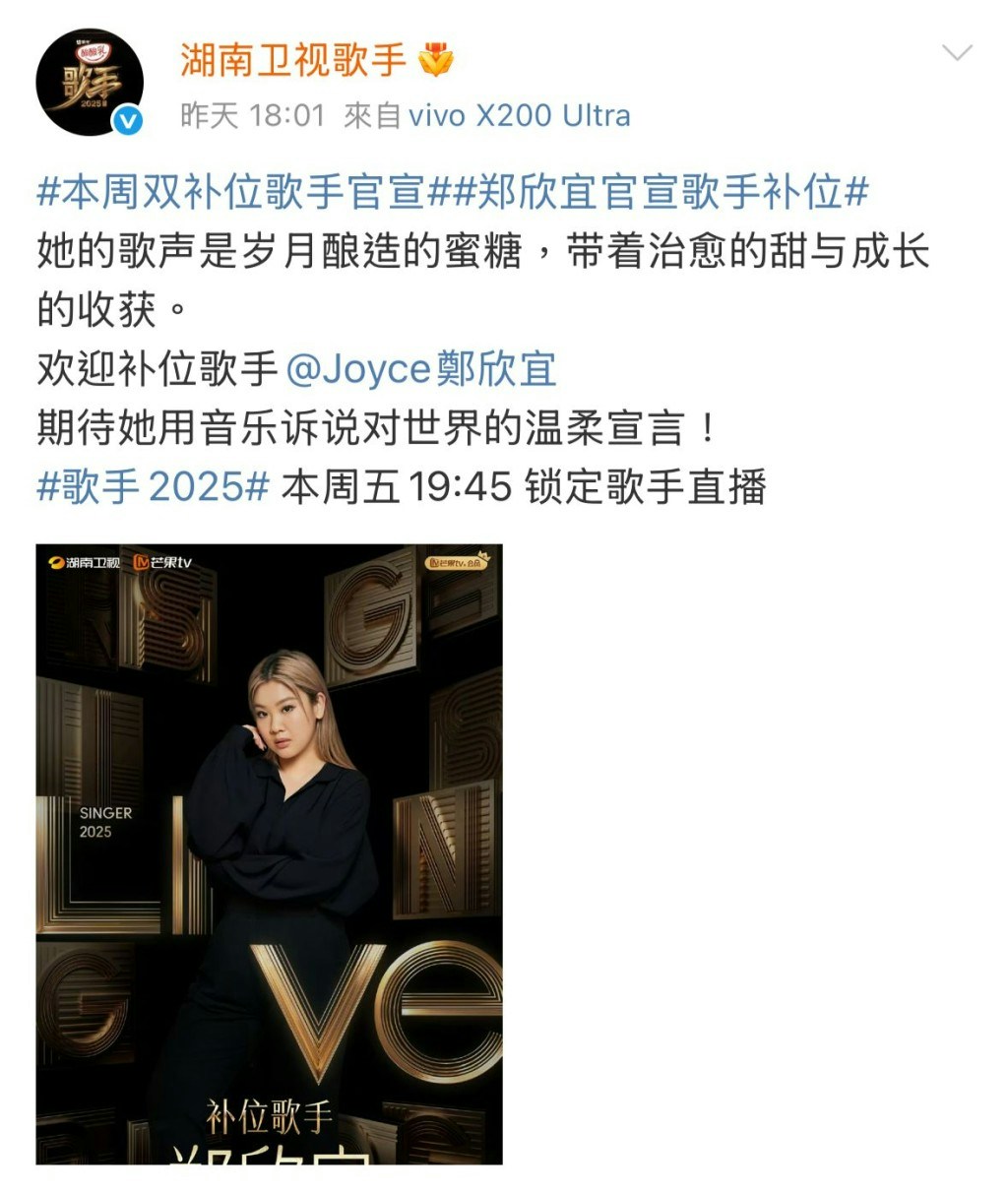Click the 芒果tv logo on the poster

(162, 562)
